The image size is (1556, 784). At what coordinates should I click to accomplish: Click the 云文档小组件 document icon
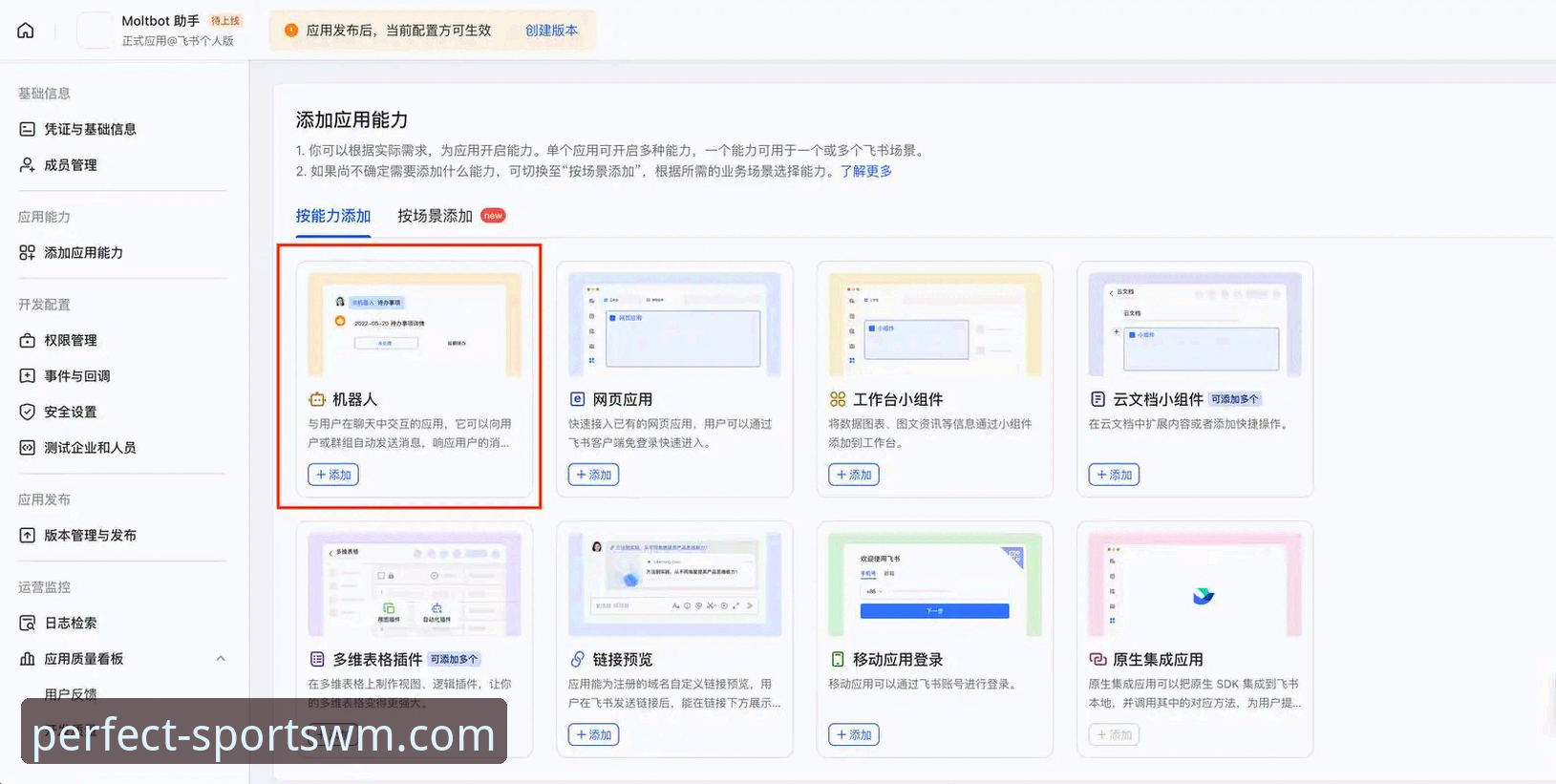(1098, 399)
